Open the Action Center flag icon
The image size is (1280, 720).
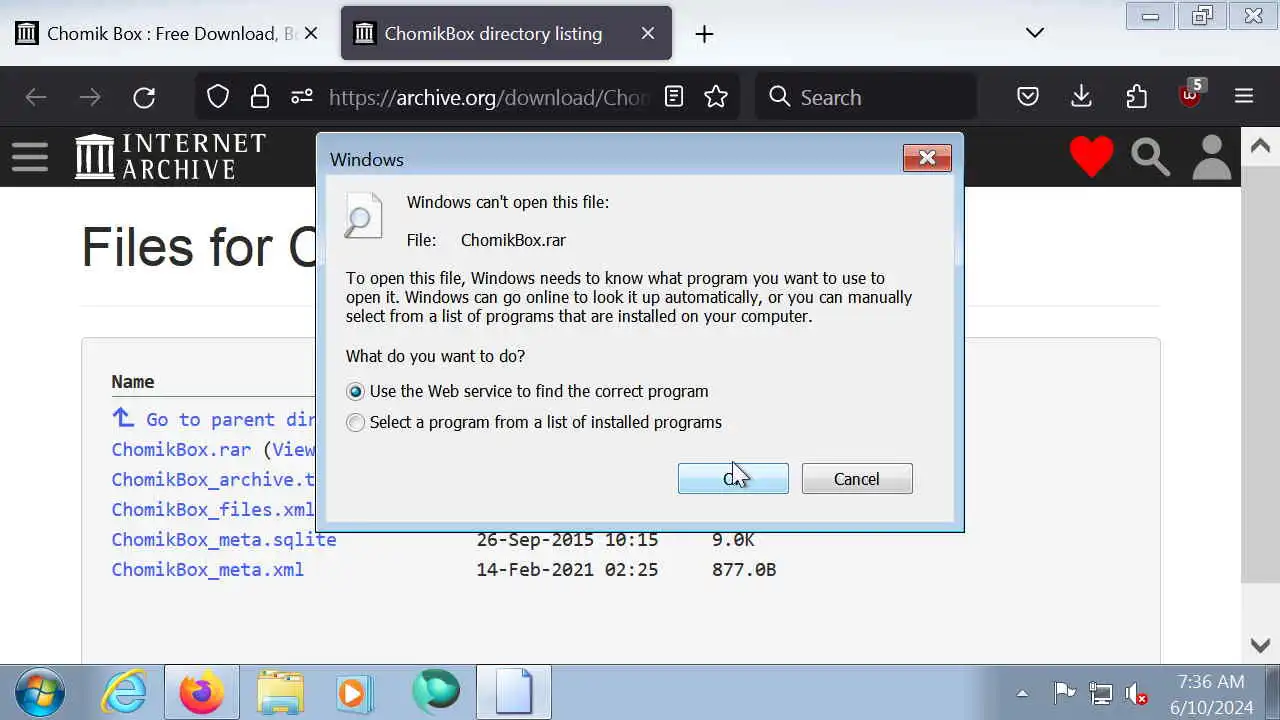tap(1064, 693)
